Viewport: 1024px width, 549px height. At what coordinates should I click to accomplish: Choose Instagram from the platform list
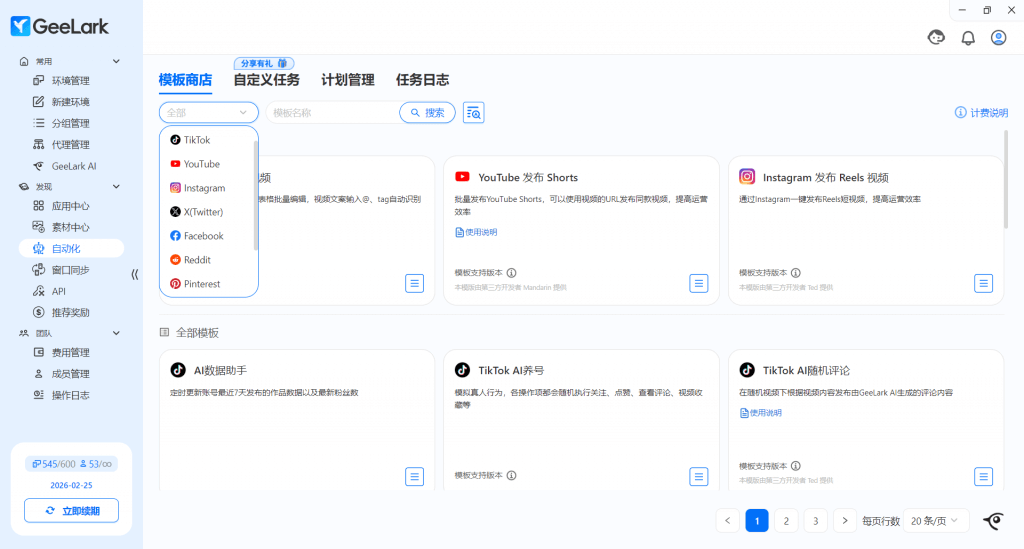coord(204,188)
